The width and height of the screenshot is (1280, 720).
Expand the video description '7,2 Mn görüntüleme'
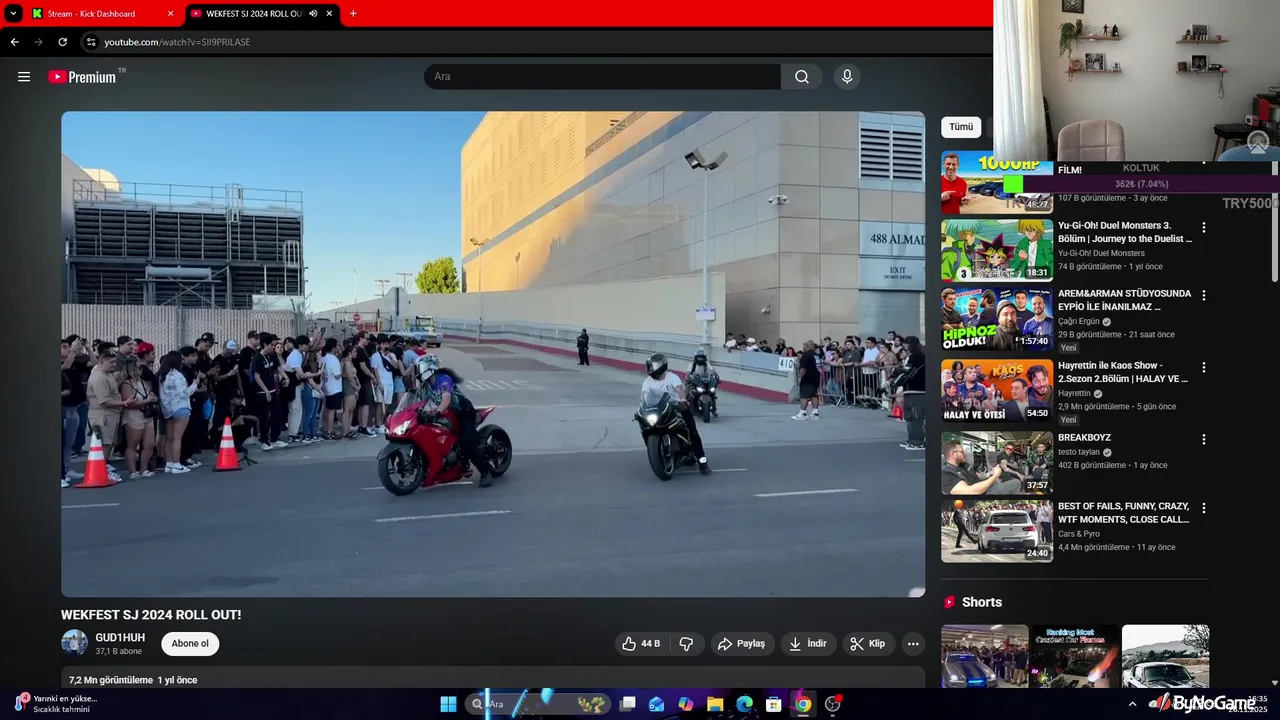pos(493,679)
